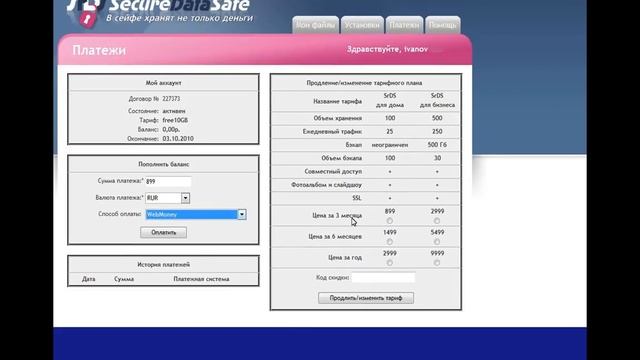Choose the 1499 six-month radio button

pos(390,242)
